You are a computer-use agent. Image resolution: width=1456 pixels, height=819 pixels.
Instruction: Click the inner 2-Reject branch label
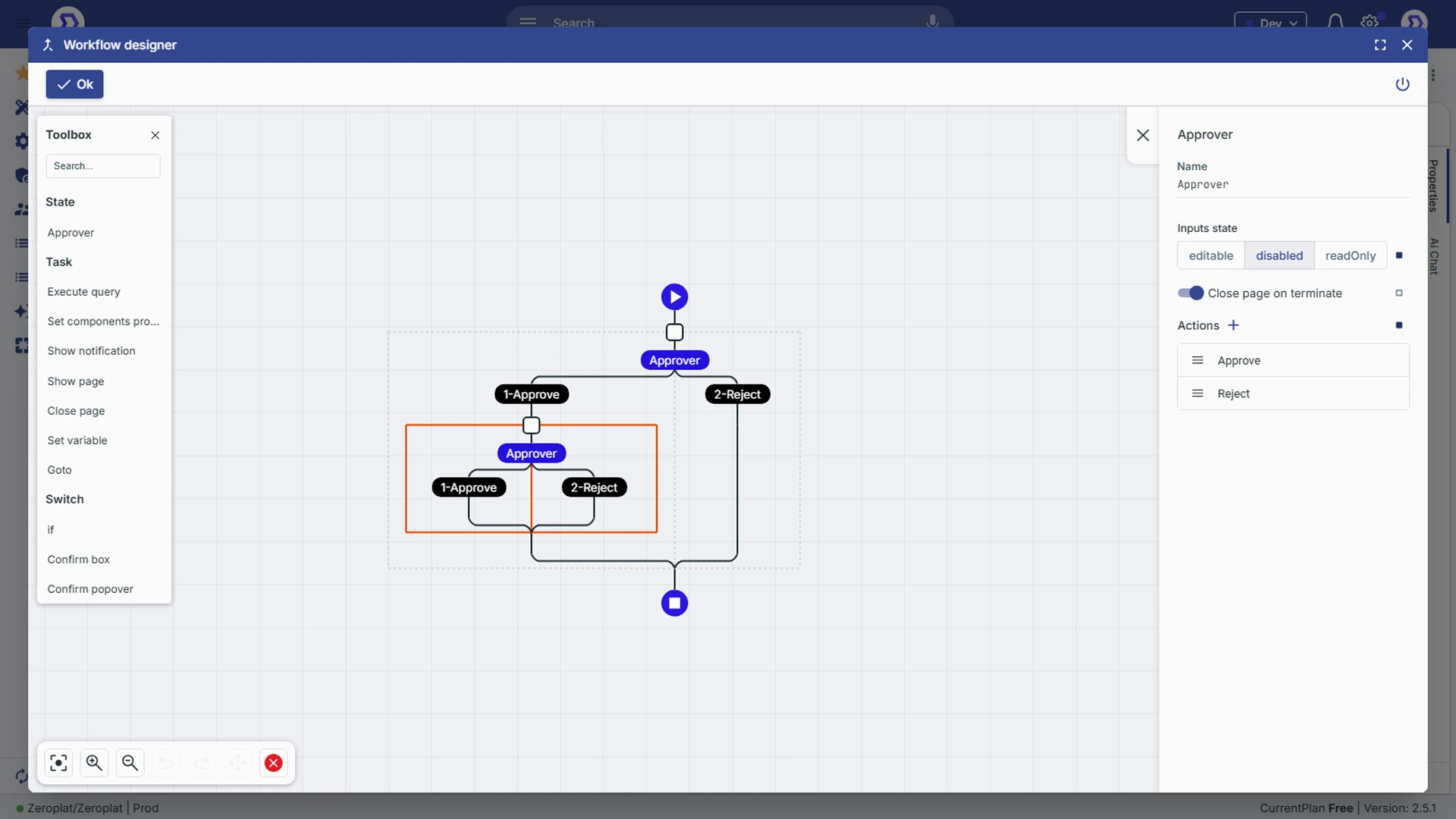[594, 488]
